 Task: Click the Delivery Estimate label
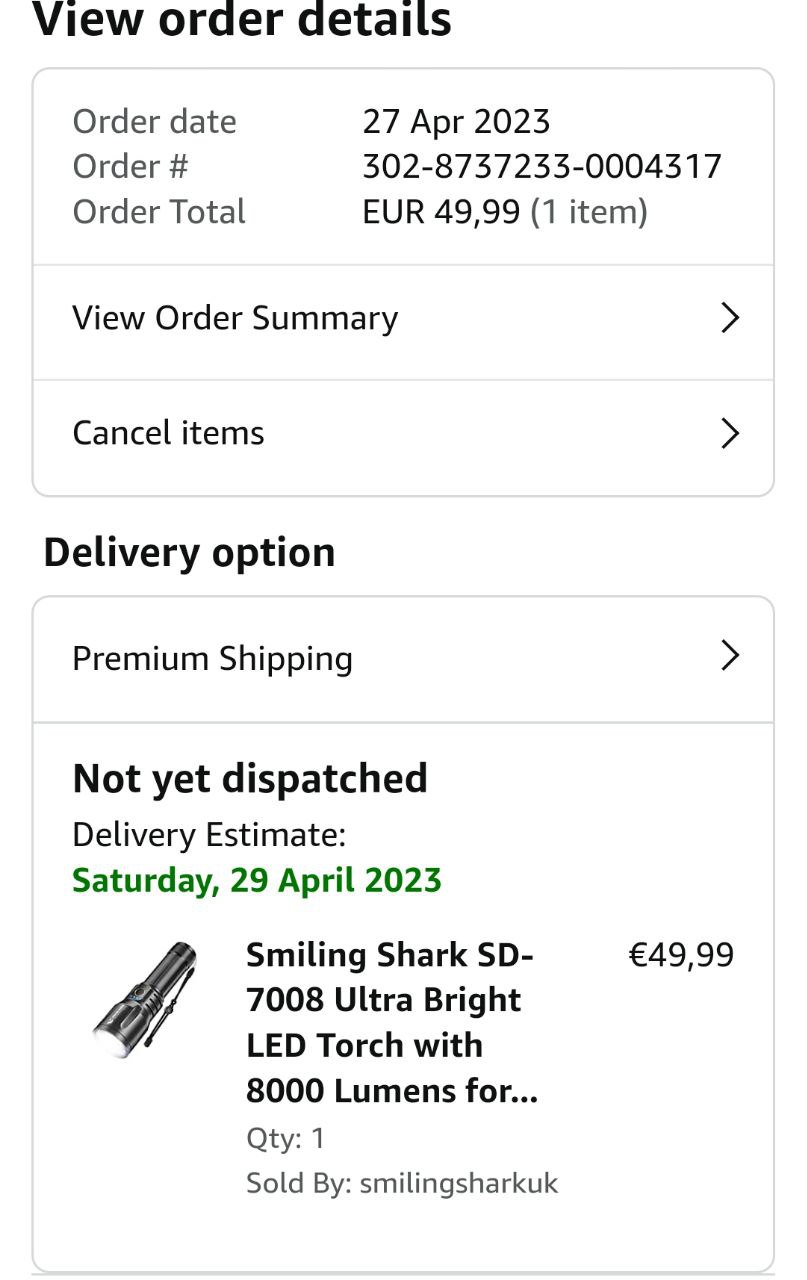209,834
